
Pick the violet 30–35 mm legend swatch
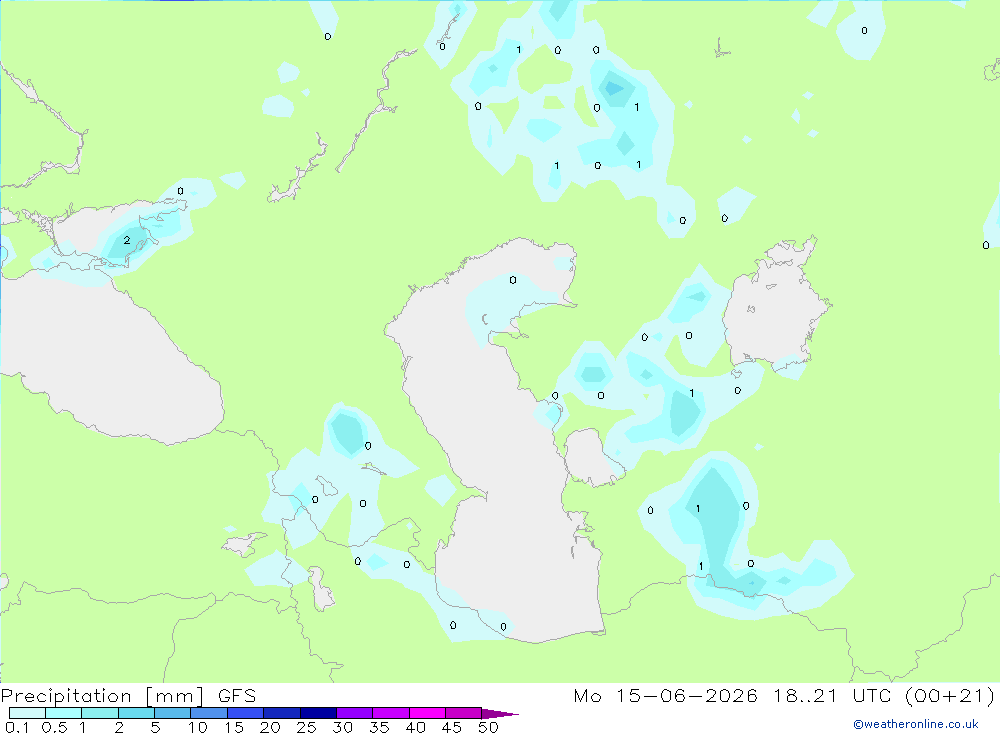[x=355, y=713]
